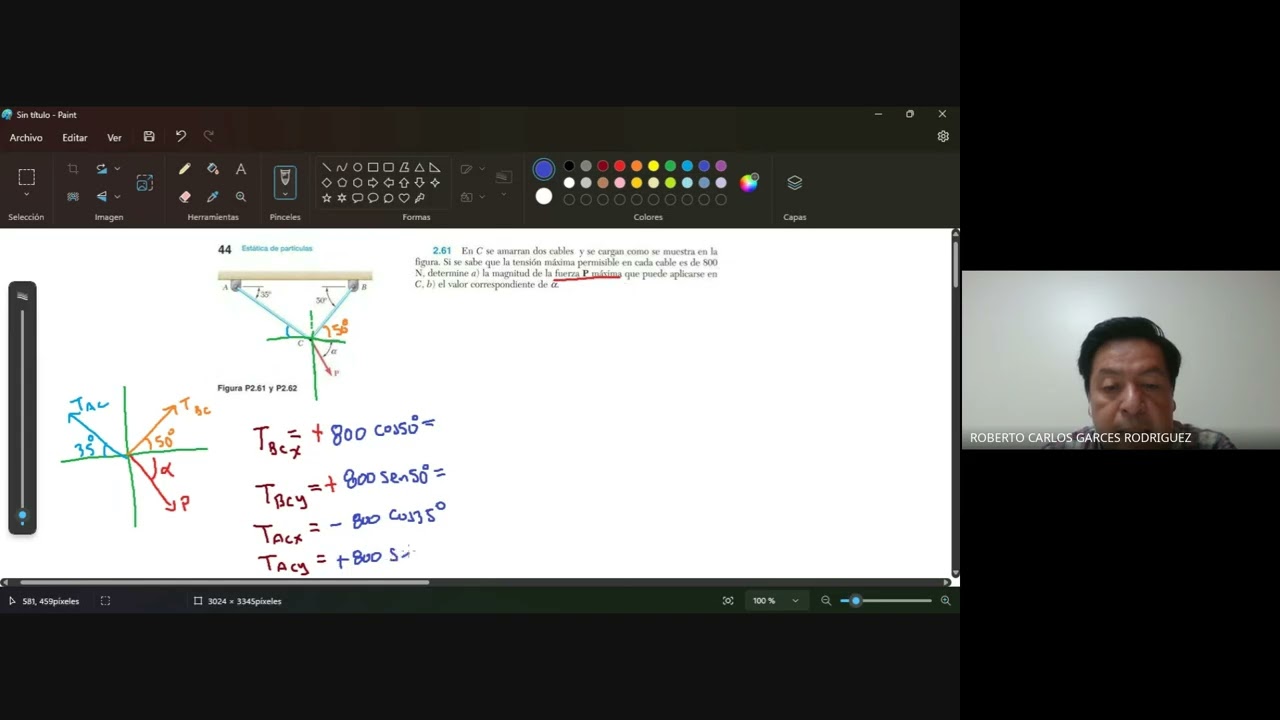The image size is (1280, 720).
Task: Pick the red color swatch
Action: point(620,166)
